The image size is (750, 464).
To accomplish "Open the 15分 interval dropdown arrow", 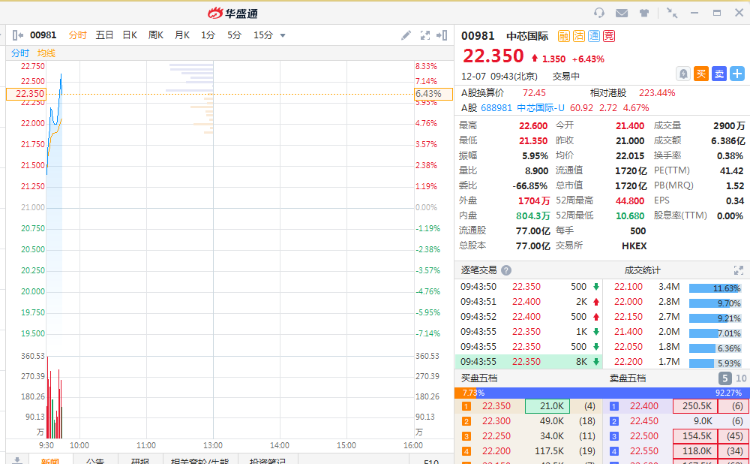I will [x=283, y=35].
